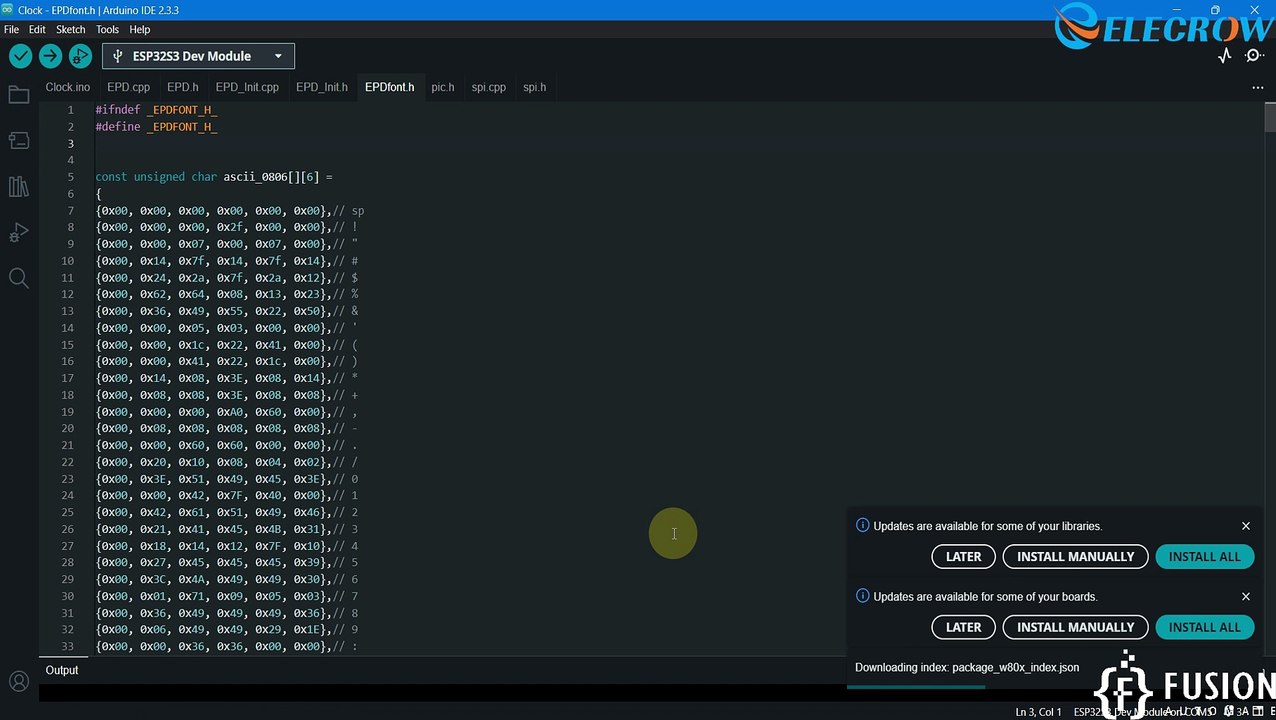Click the Output panel label
Viewport: 1276px width, 720px height.
62,670
